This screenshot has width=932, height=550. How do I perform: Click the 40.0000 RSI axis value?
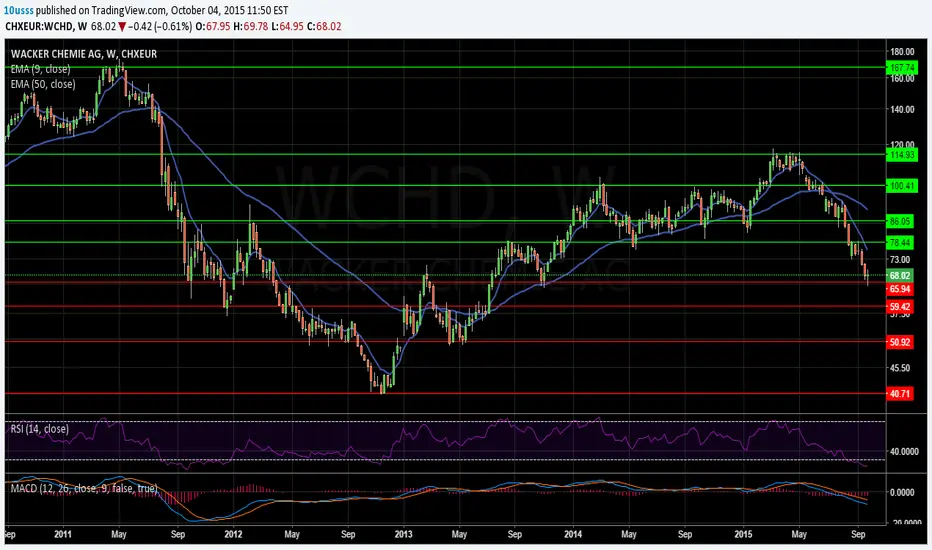coord(903,451)
